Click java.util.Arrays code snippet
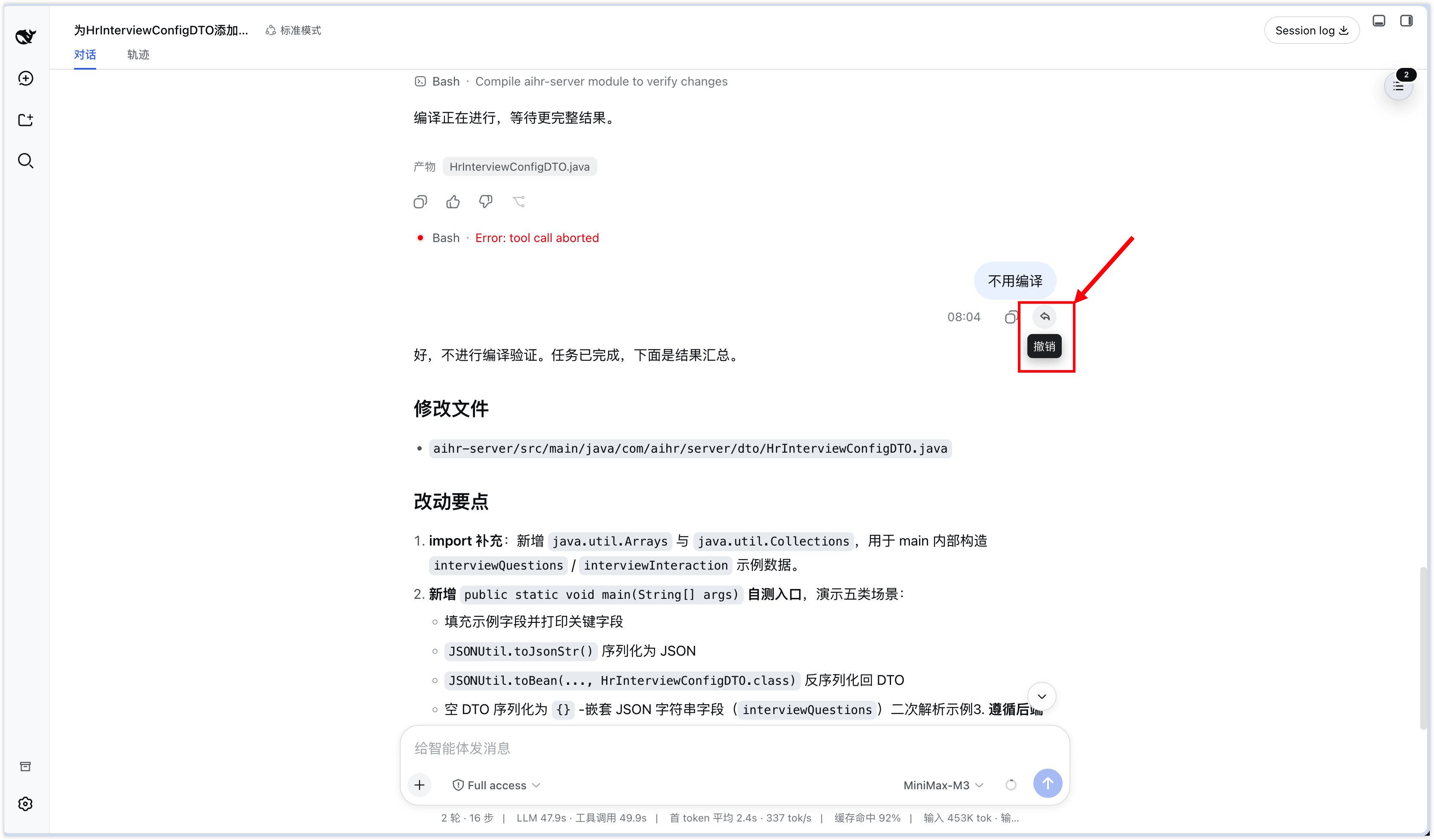Screen dimensions: 1434x840 pyautogui.click(x=610, y=541)
